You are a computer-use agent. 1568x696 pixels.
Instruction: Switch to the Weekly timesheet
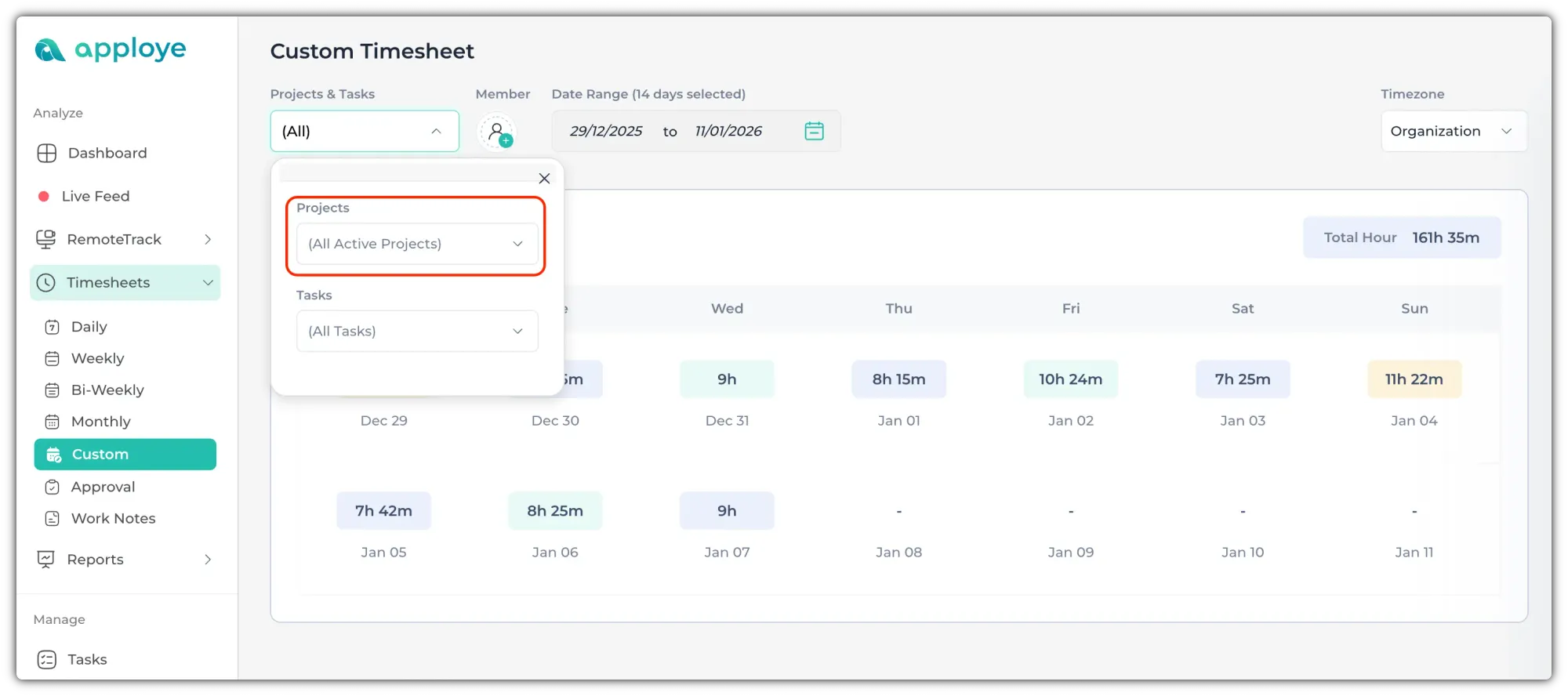97,358
